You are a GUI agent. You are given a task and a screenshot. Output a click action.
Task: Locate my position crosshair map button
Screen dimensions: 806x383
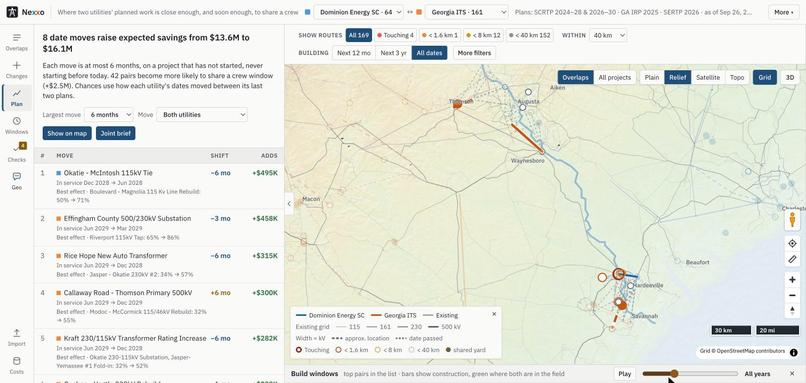click(792, 243)
